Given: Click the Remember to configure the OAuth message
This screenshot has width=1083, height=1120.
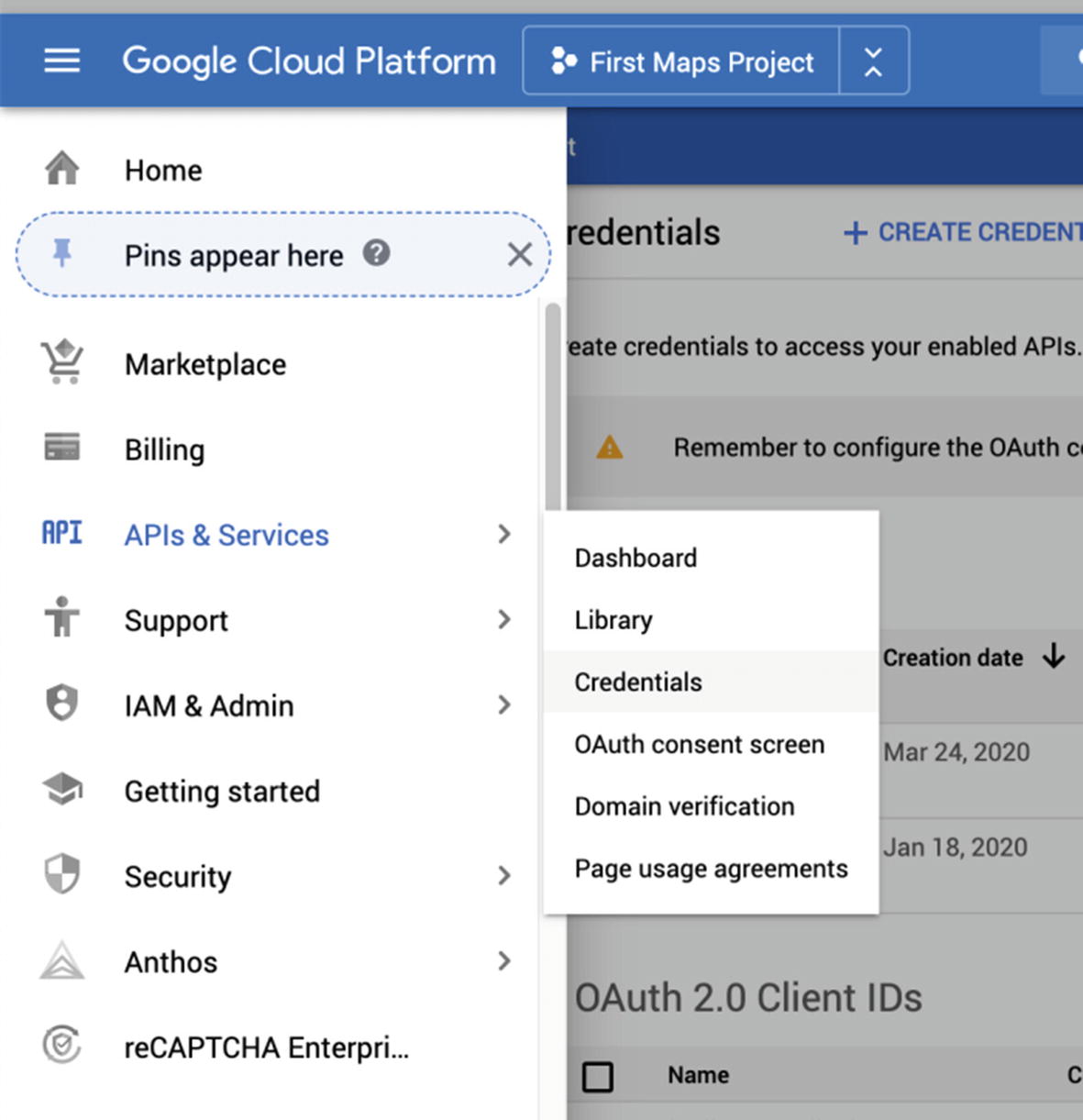Looking at the screenshot, I should (x=878, y=448).
